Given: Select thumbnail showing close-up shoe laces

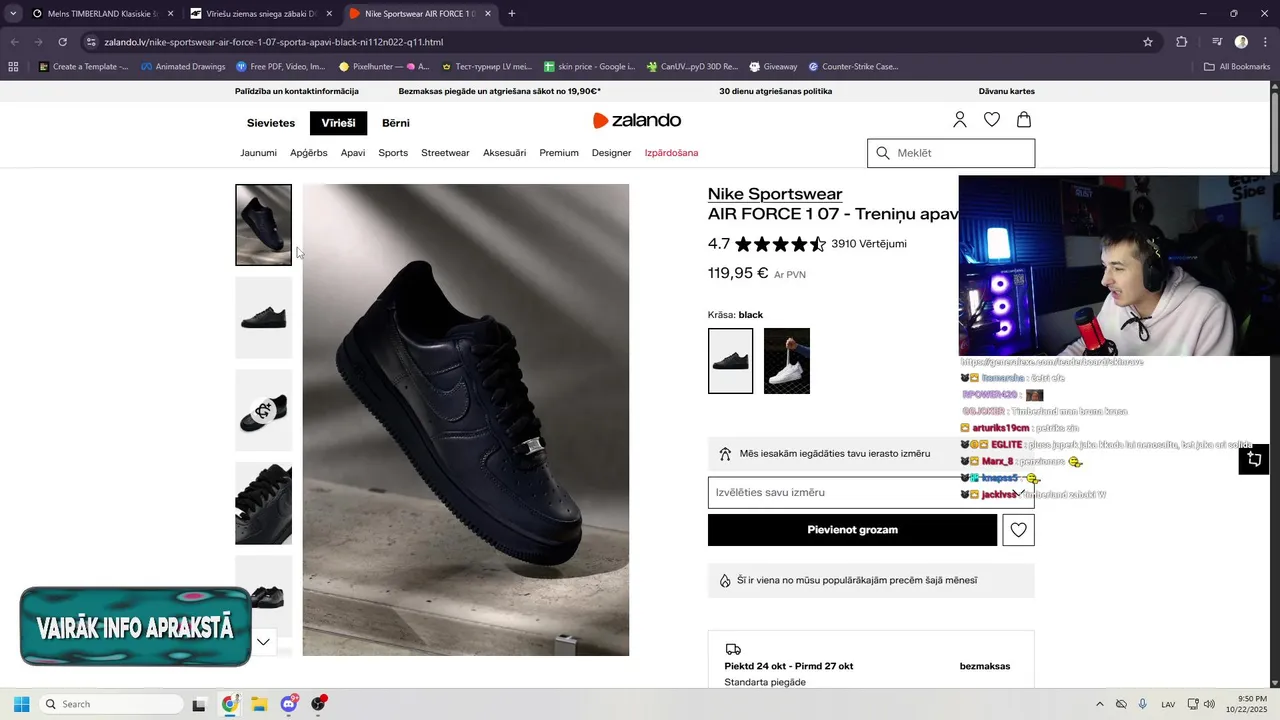Looking at the screenshot, I should (263, 503).
